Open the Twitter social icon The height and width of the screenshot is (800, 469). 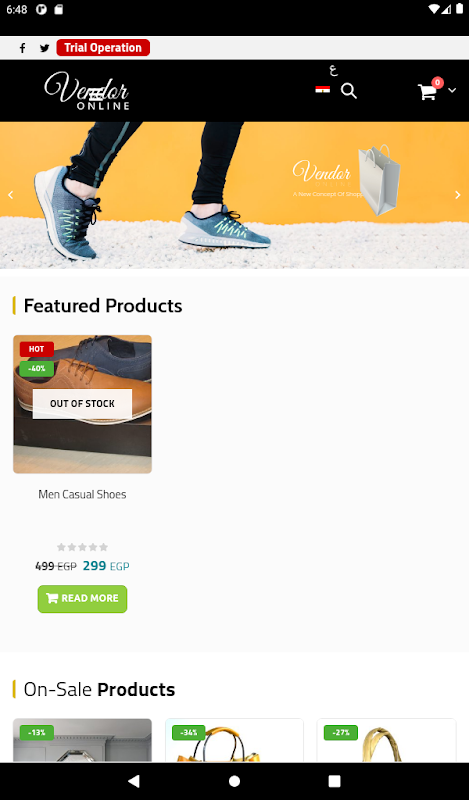tap(45, 48)
